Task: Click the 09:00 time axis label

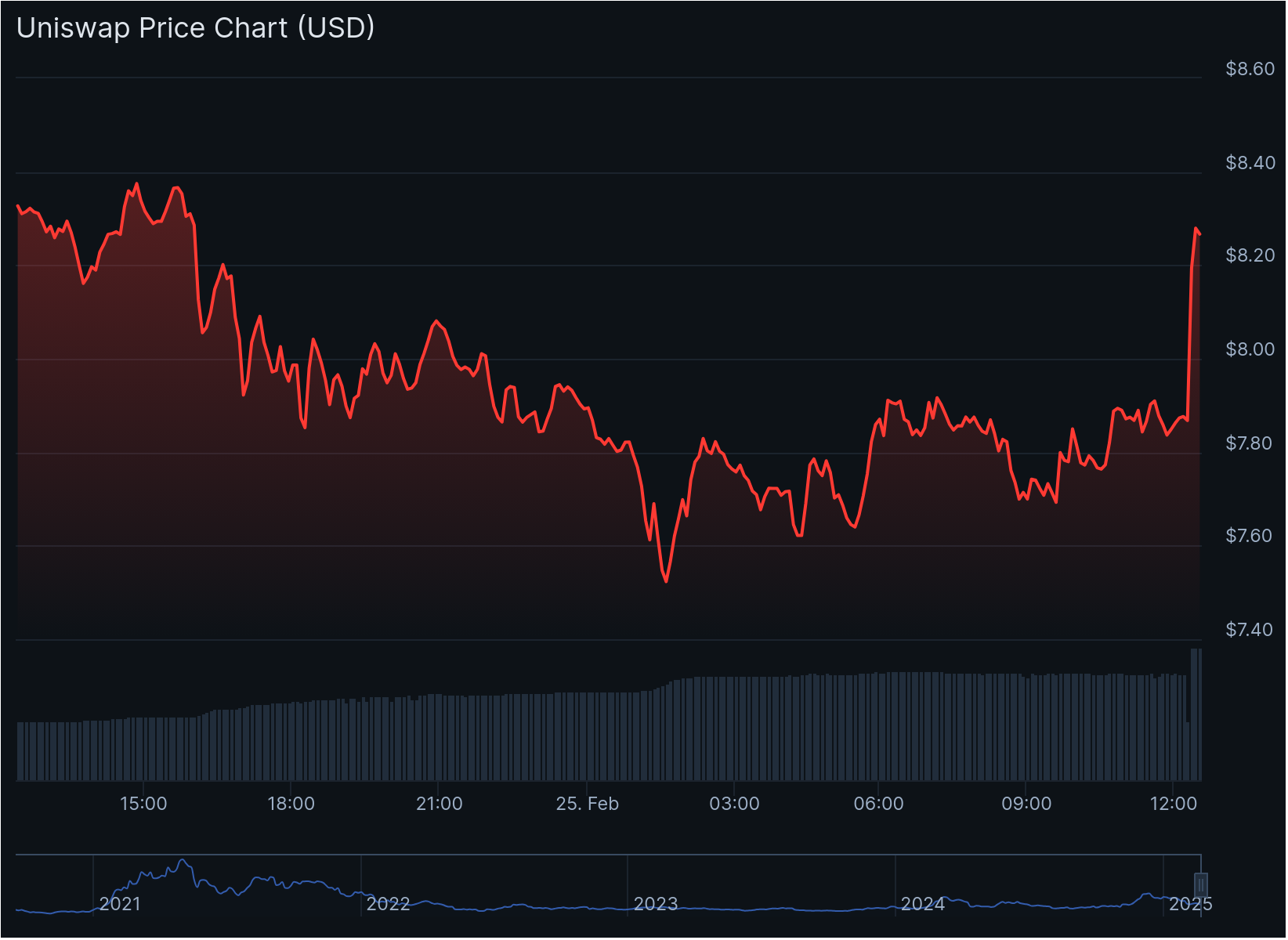Action: click(x=1026, y=804)
